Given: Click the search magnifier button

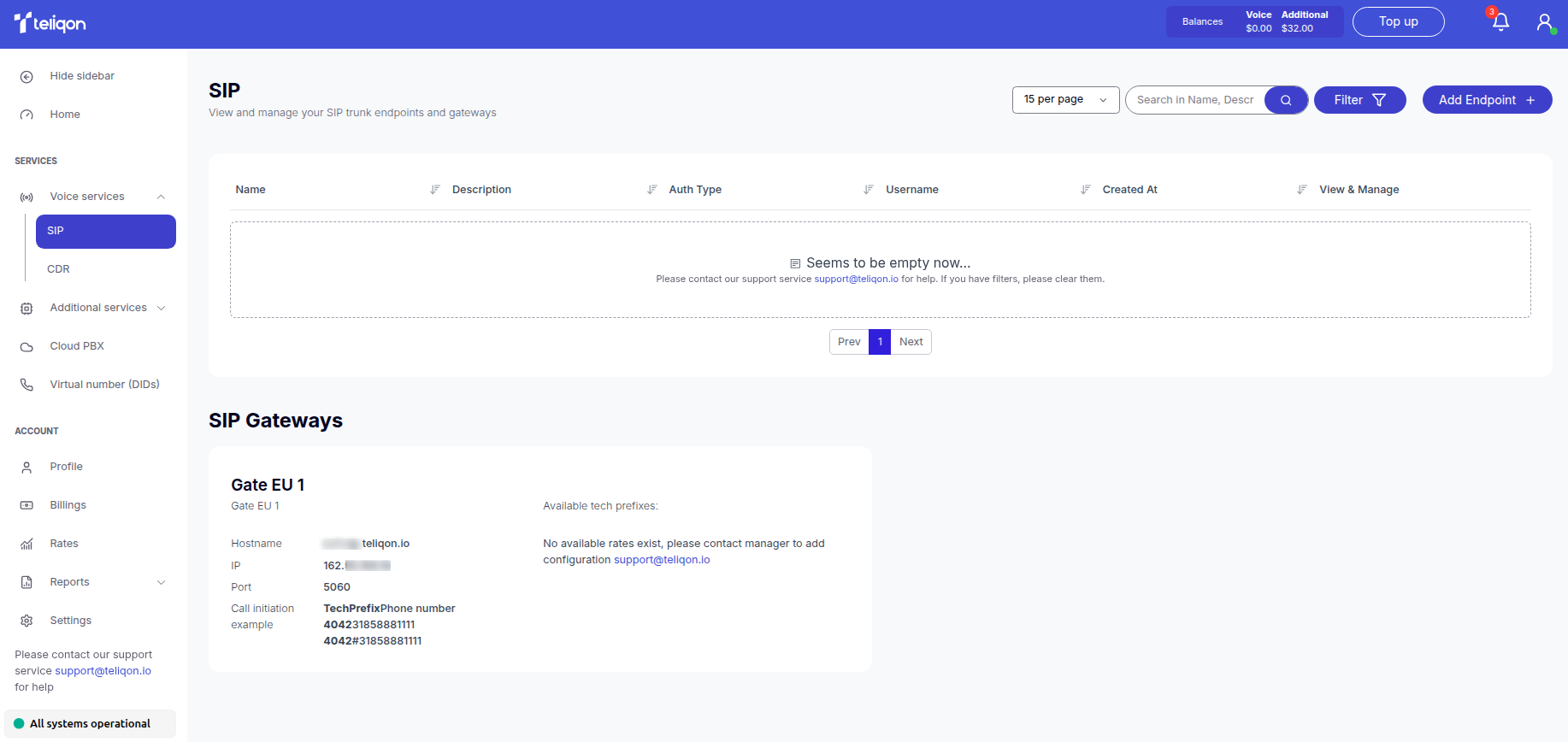Looking at the screenshot, I should 1285,100.
